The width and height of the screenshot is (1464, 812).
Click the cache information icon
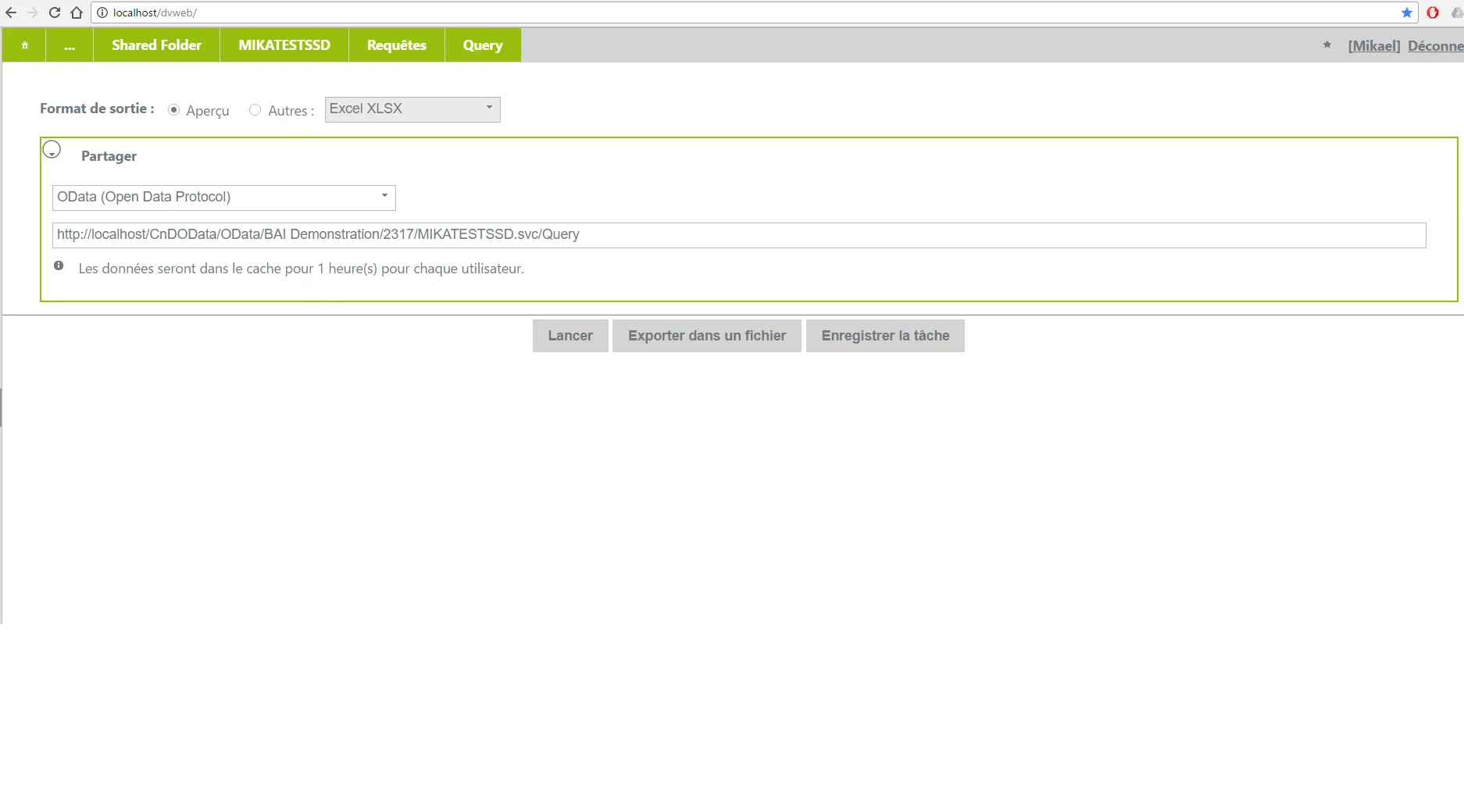[59, 265]
